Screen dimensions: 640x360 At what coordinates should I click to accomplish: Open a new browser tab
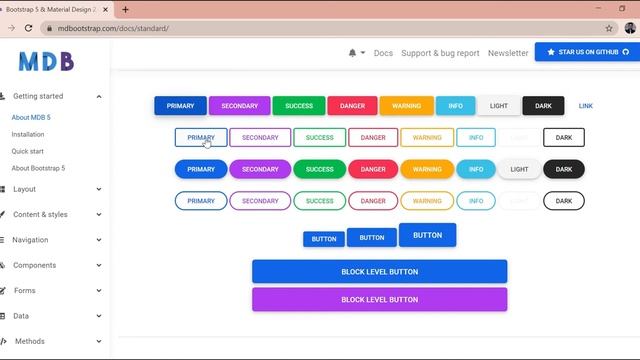125,9
